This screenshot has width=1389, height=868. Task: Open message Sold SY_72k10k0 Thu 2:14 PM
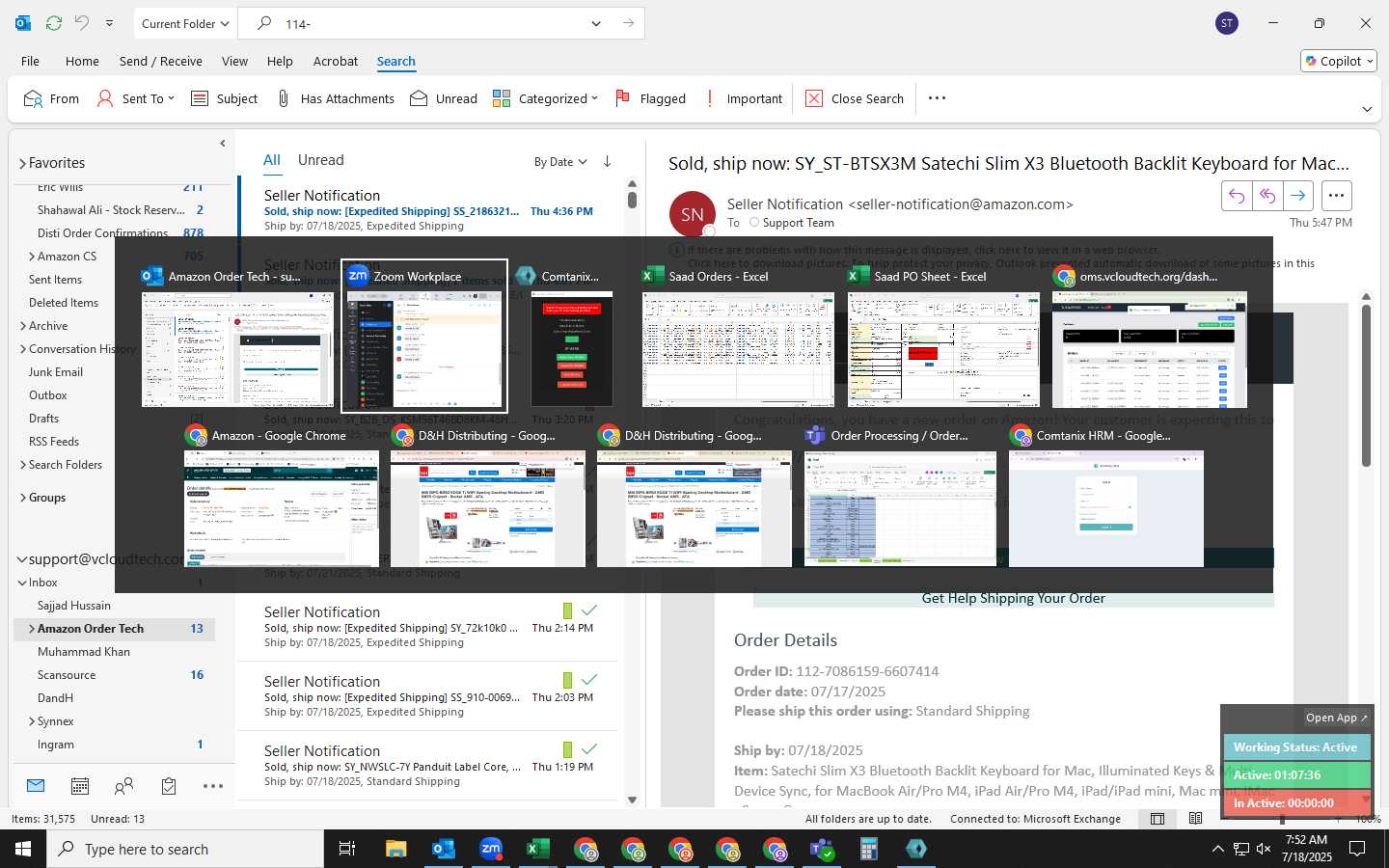tap(429, 627)
